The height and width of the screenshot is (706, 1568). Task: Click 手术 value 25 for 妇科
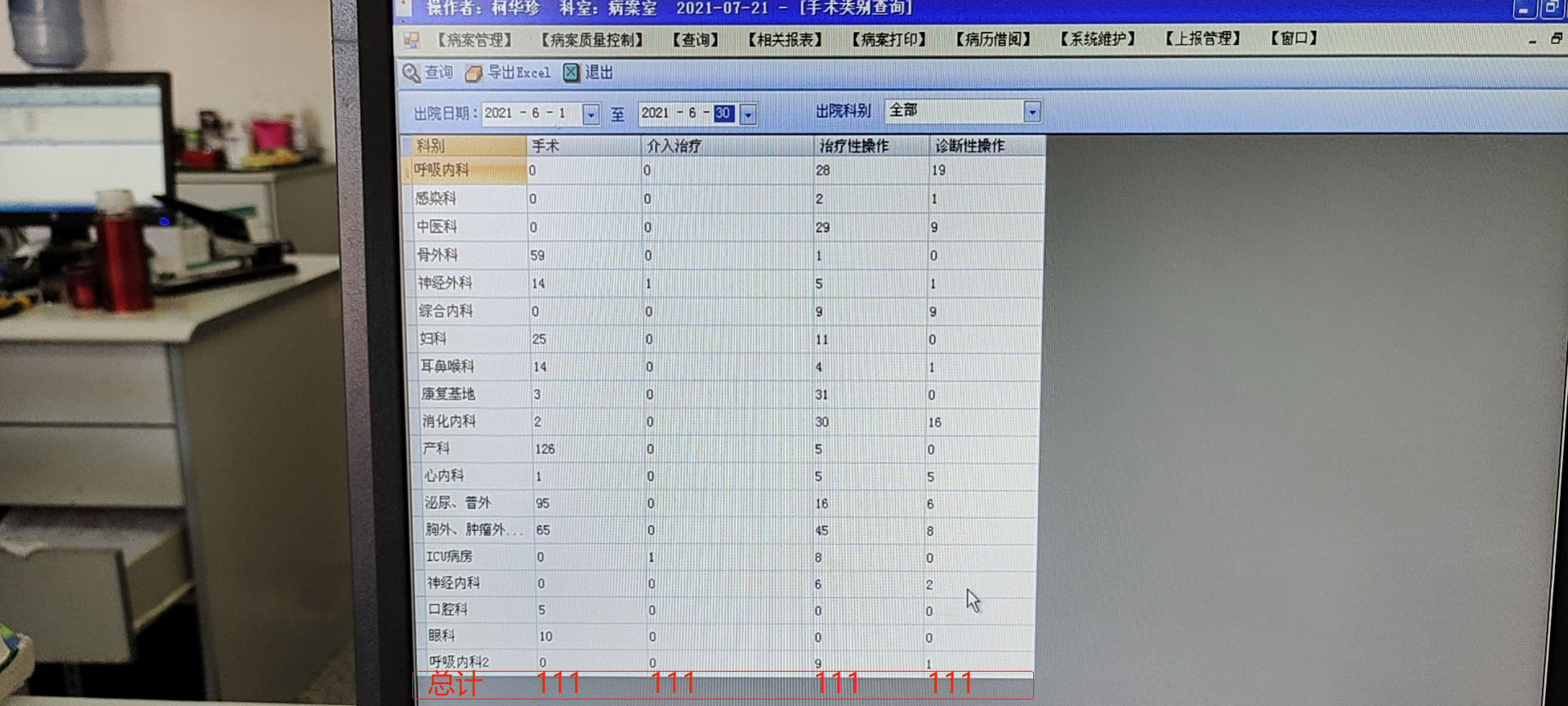(x=539, y=340)
